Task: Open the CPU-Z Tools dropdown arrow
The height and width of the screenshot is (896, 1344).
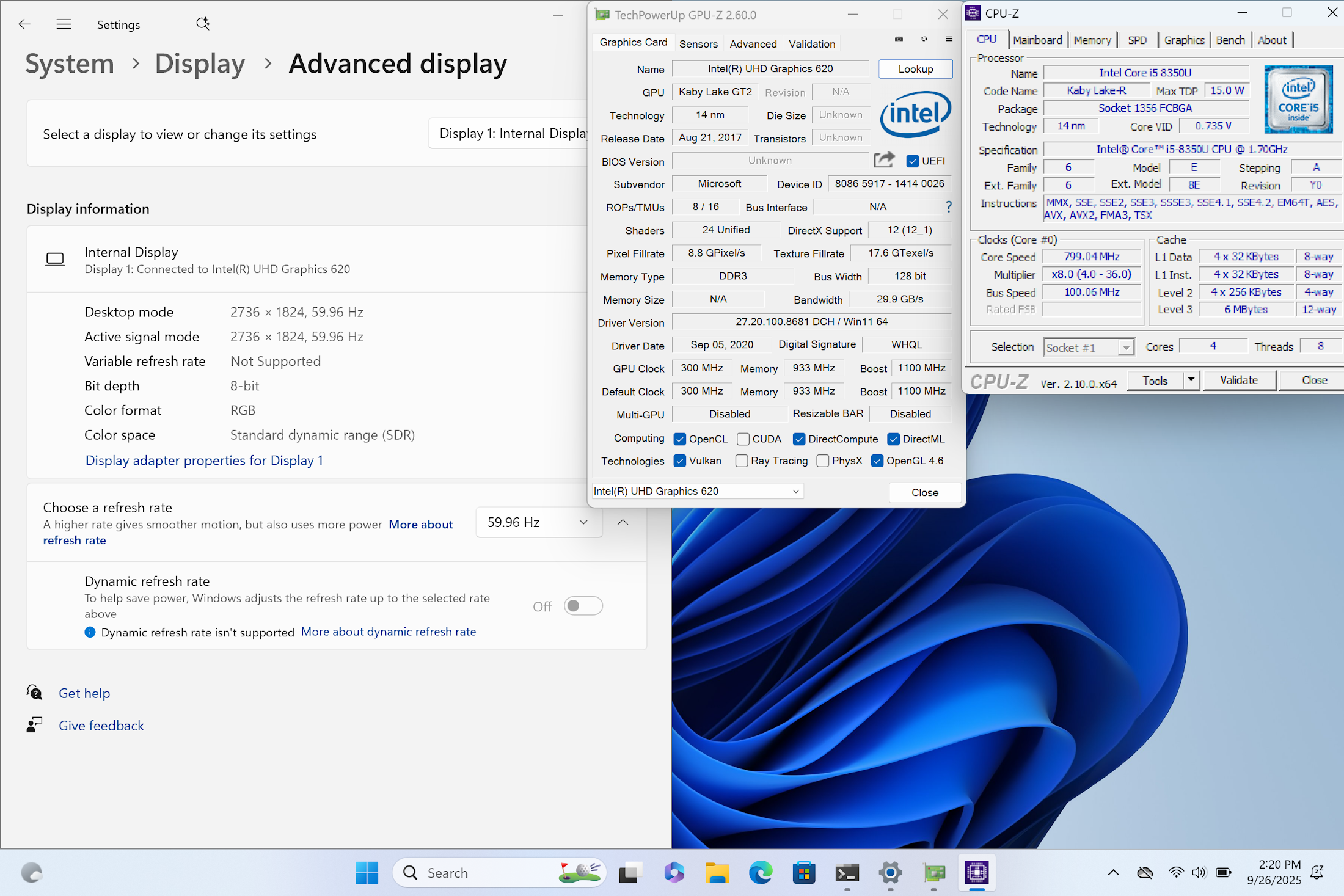Action: [x=1191, y=381]
